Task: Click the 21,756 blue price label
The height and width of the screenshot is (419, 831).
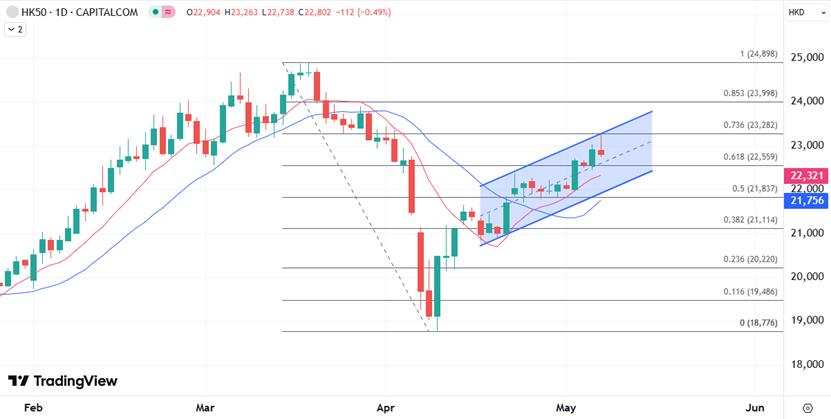Action: click(806, 200)
